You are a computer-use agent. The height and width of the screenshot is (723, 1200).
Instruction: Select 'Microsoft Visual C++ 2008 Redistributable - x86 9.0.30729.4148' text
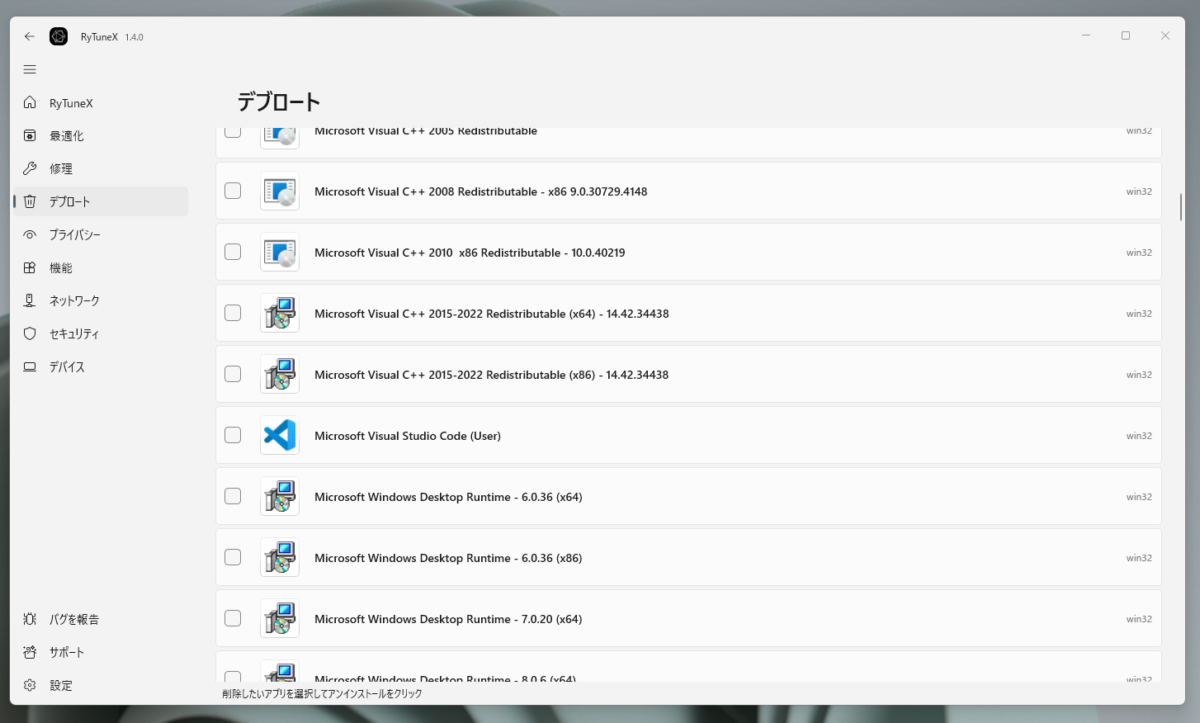(480, 191)
